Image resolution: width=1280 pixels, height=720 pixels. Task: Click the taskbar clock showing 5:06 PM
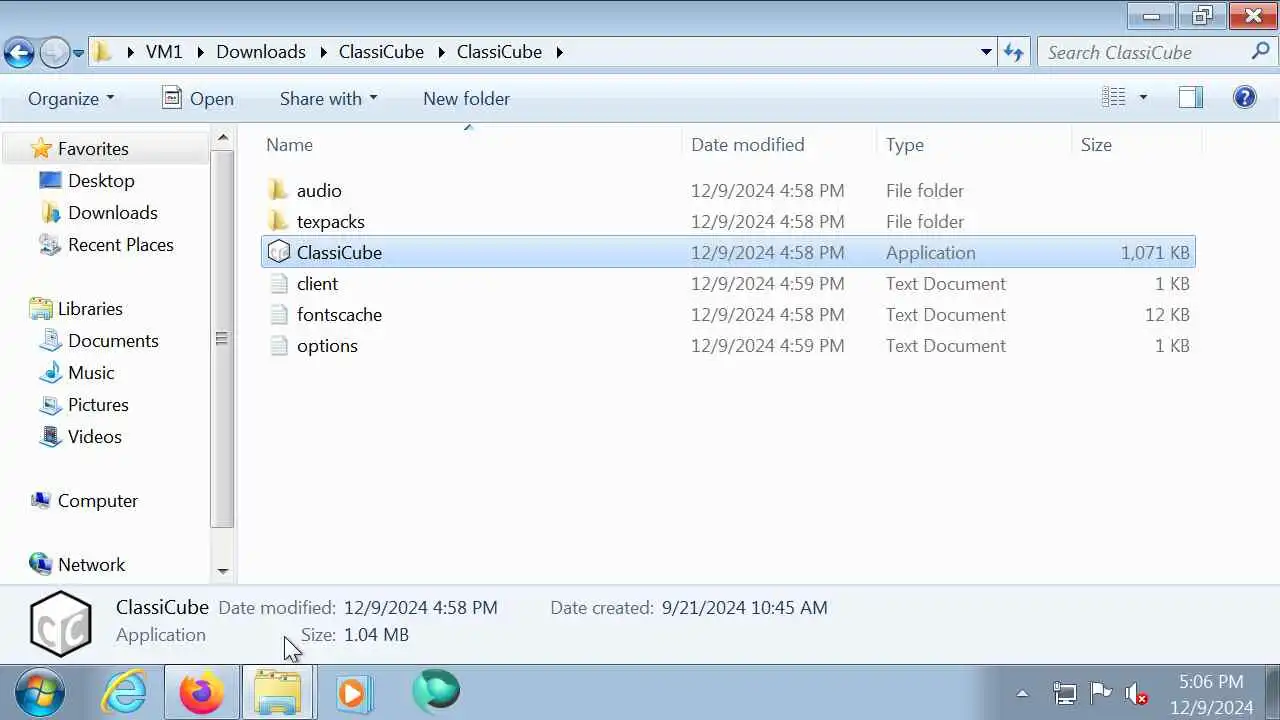1211,694
